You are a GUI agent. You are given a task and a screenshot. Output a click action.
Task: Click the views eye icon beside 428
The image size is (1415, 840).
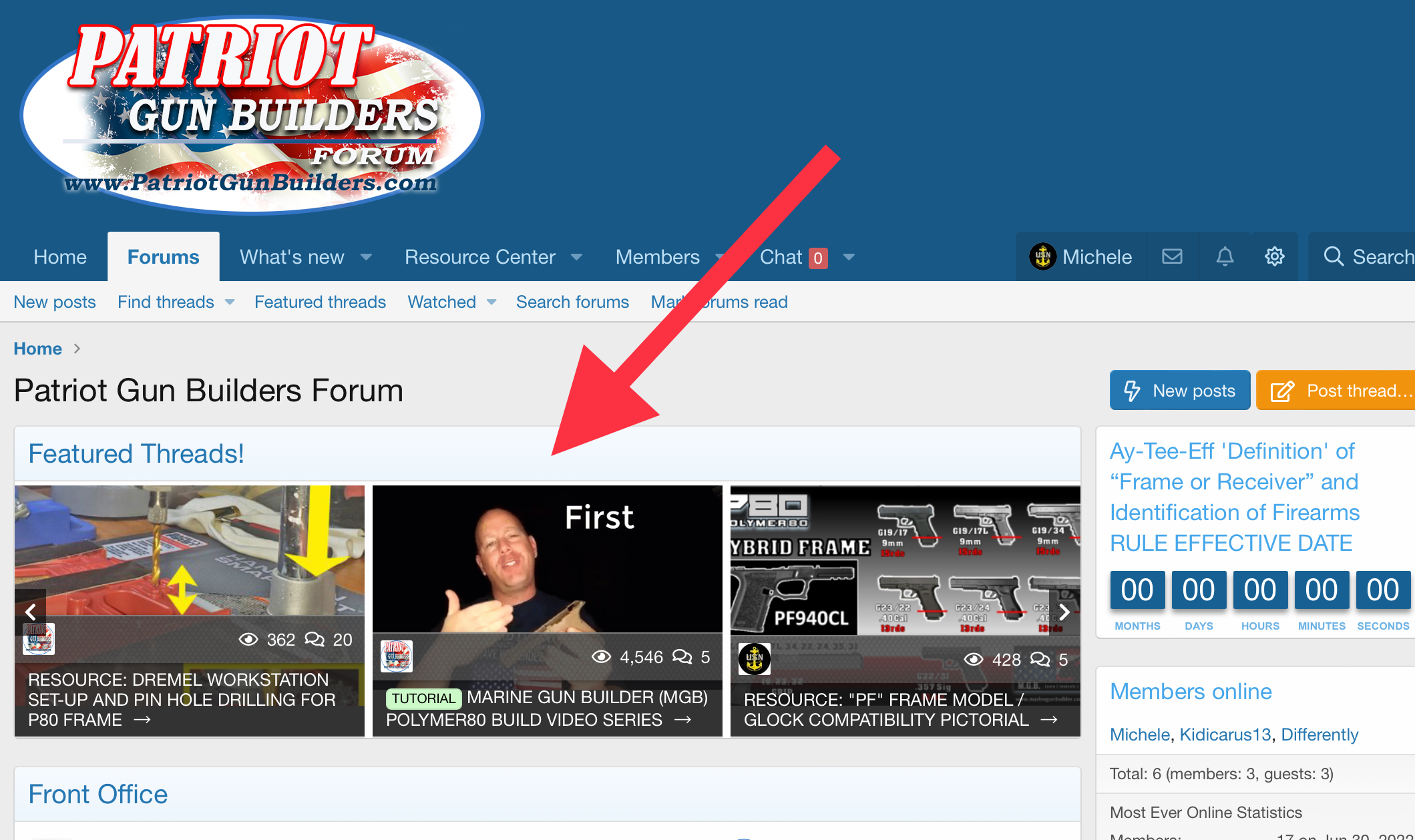pos(974,660)
